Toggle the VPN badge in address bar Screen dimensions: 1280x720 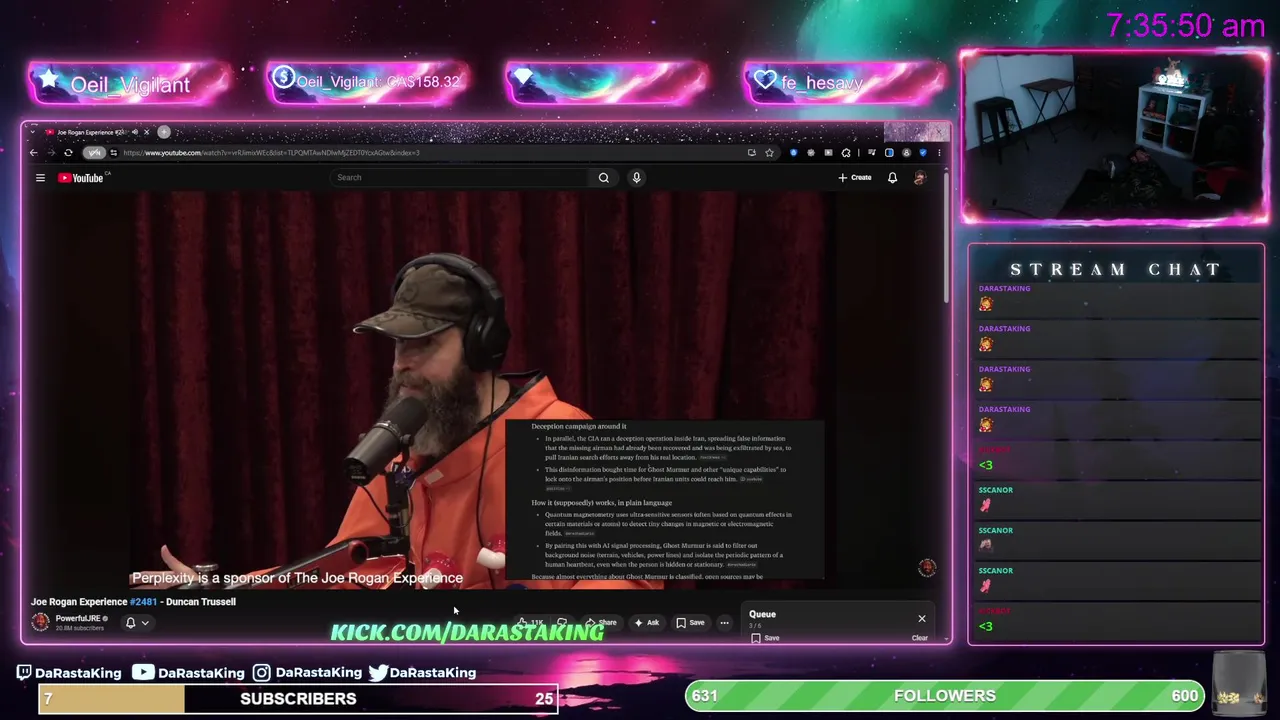click(x=94, y=153)
